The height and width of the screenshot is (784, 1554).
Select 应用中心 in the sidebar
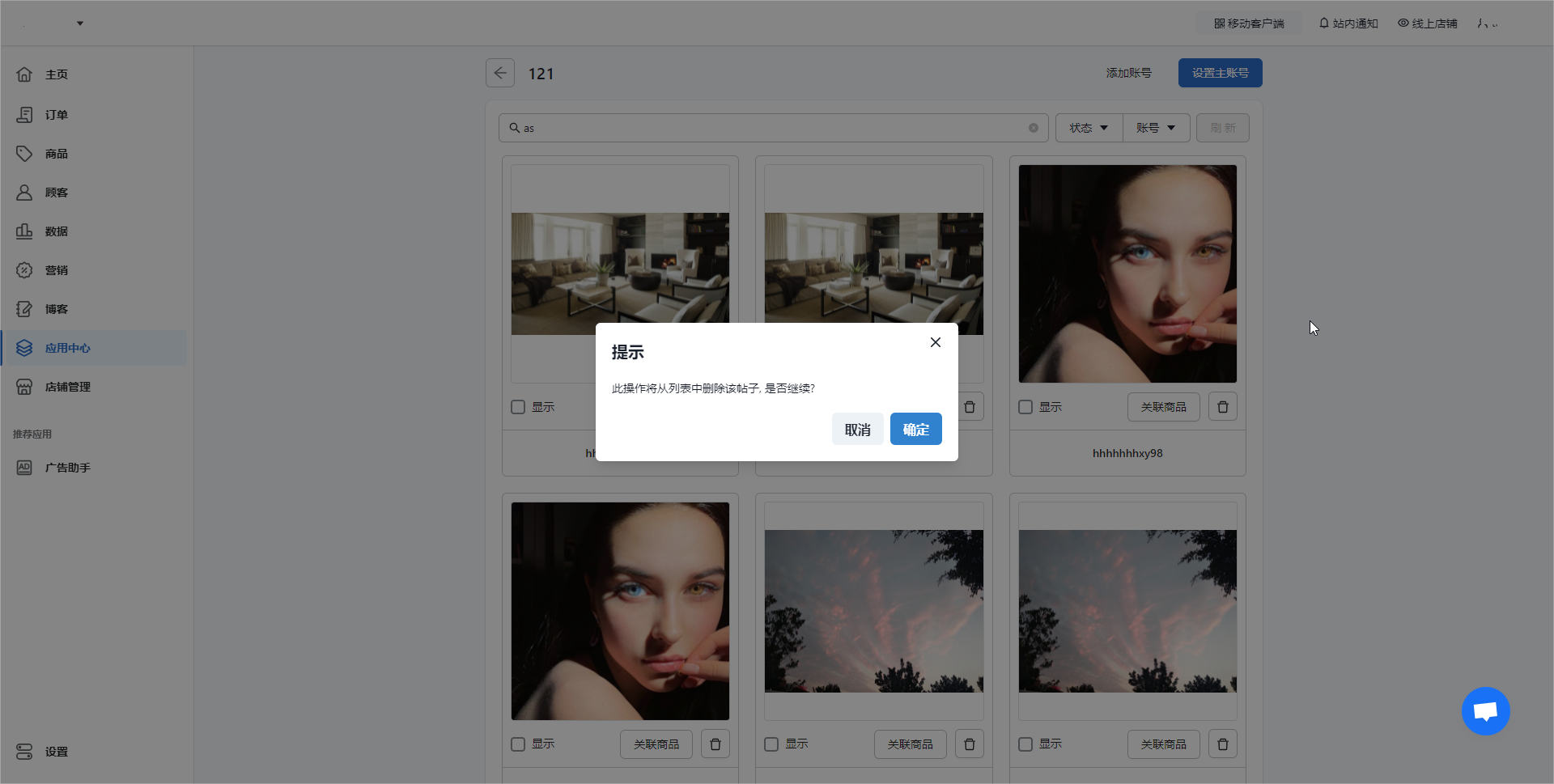(x=94, y=348)
